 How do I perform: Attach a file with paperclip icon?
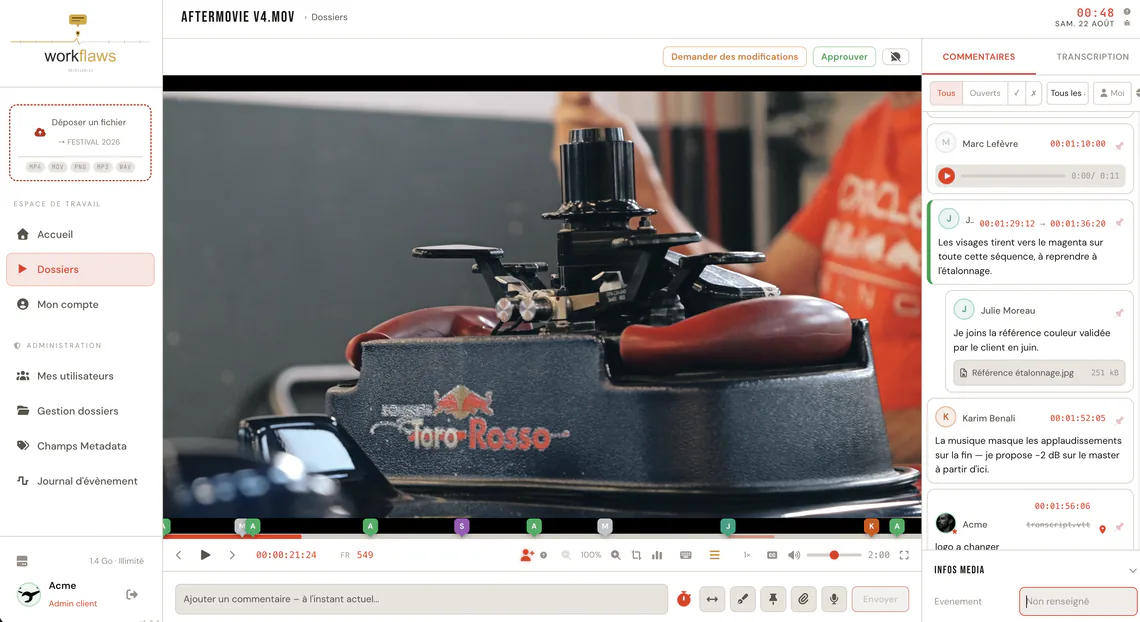(803, 599)
